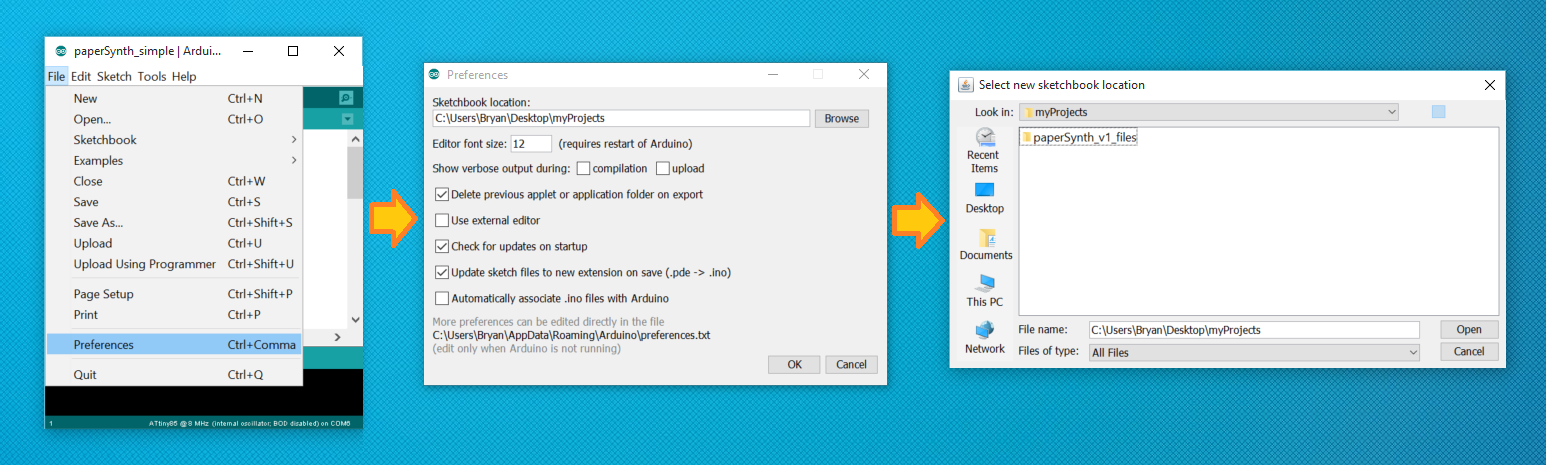The width and height of the screenshot is (1546, 465).
Task: Go to Recent Items in the file chooser
Action: point(983,150)
